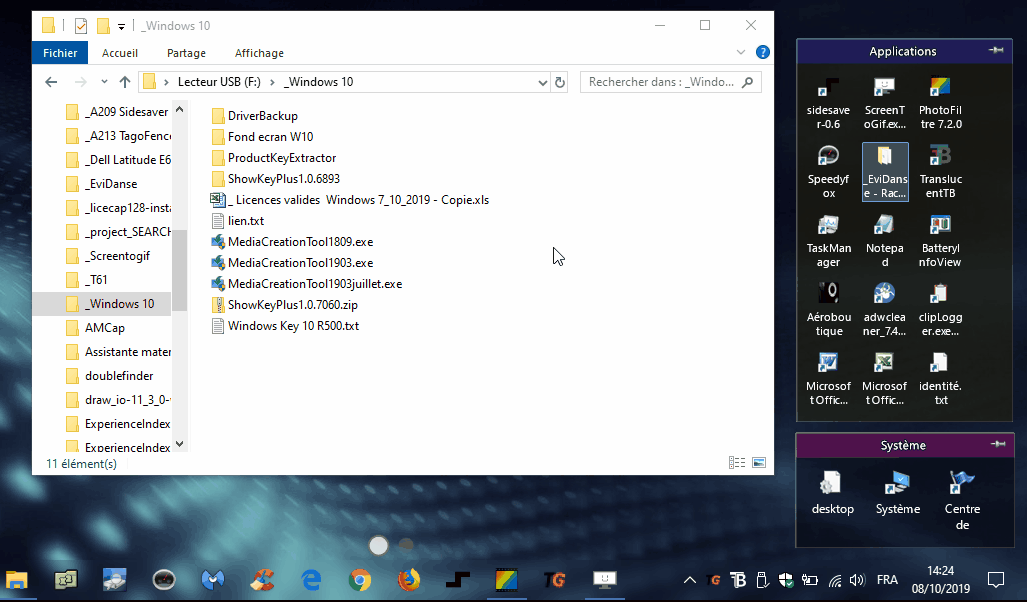Launch the TaskManager shortcut
Viewport: 1027px width, 602px height.
[829, 240]
